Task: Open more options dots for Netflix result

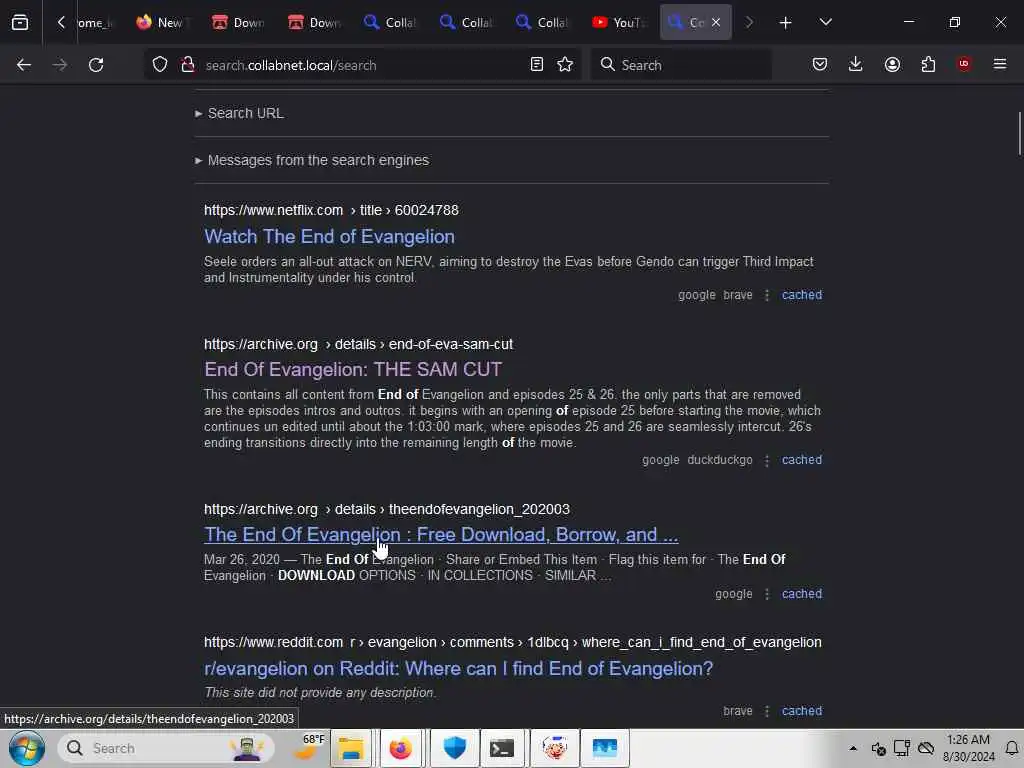Action: click(x=767, y=295)
